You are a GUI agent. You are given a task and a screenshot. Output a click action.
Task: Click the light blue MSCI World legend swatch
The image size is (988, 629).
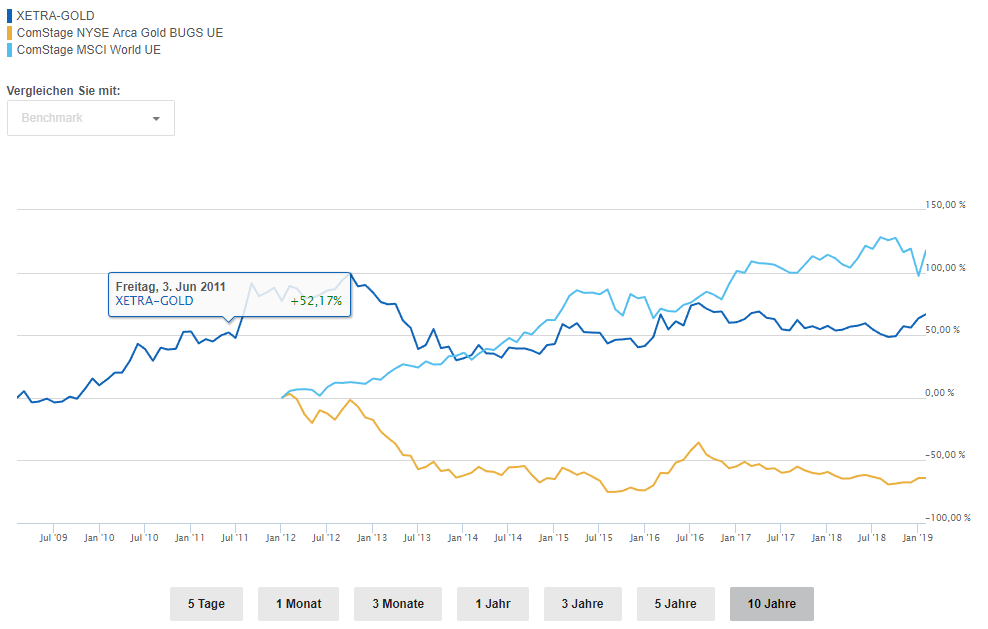(x=10, y=50)
